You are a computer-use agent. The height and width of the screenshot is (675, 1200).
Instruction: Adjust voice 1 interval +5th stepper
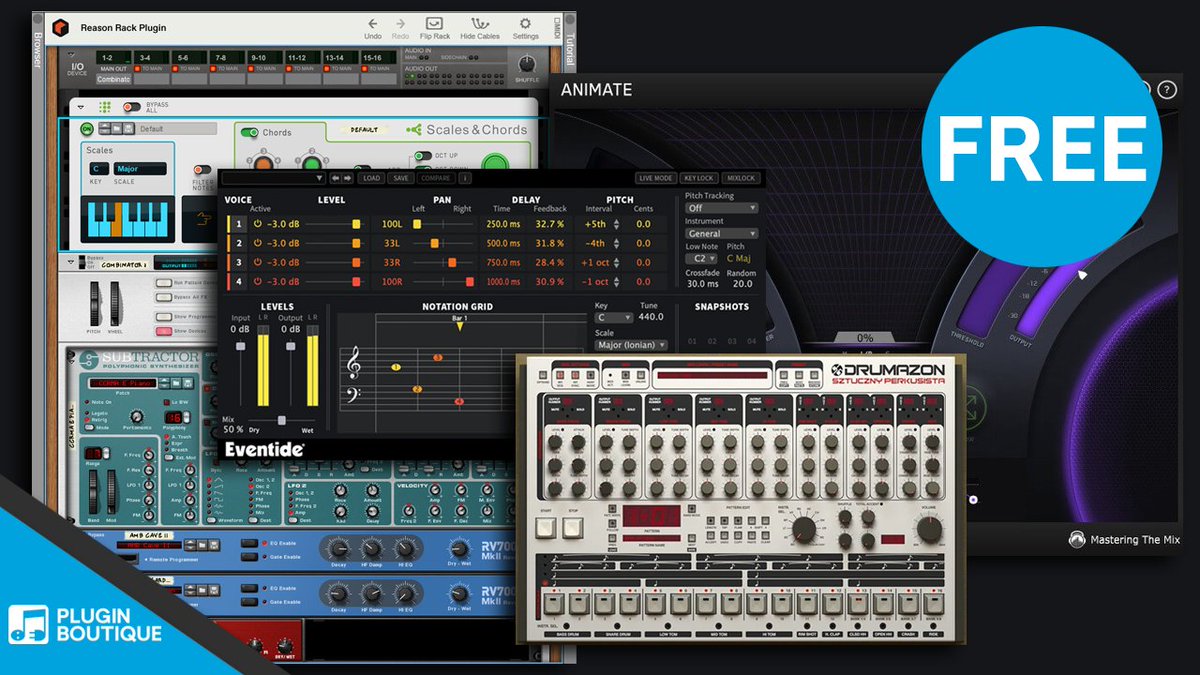point(617,225)
